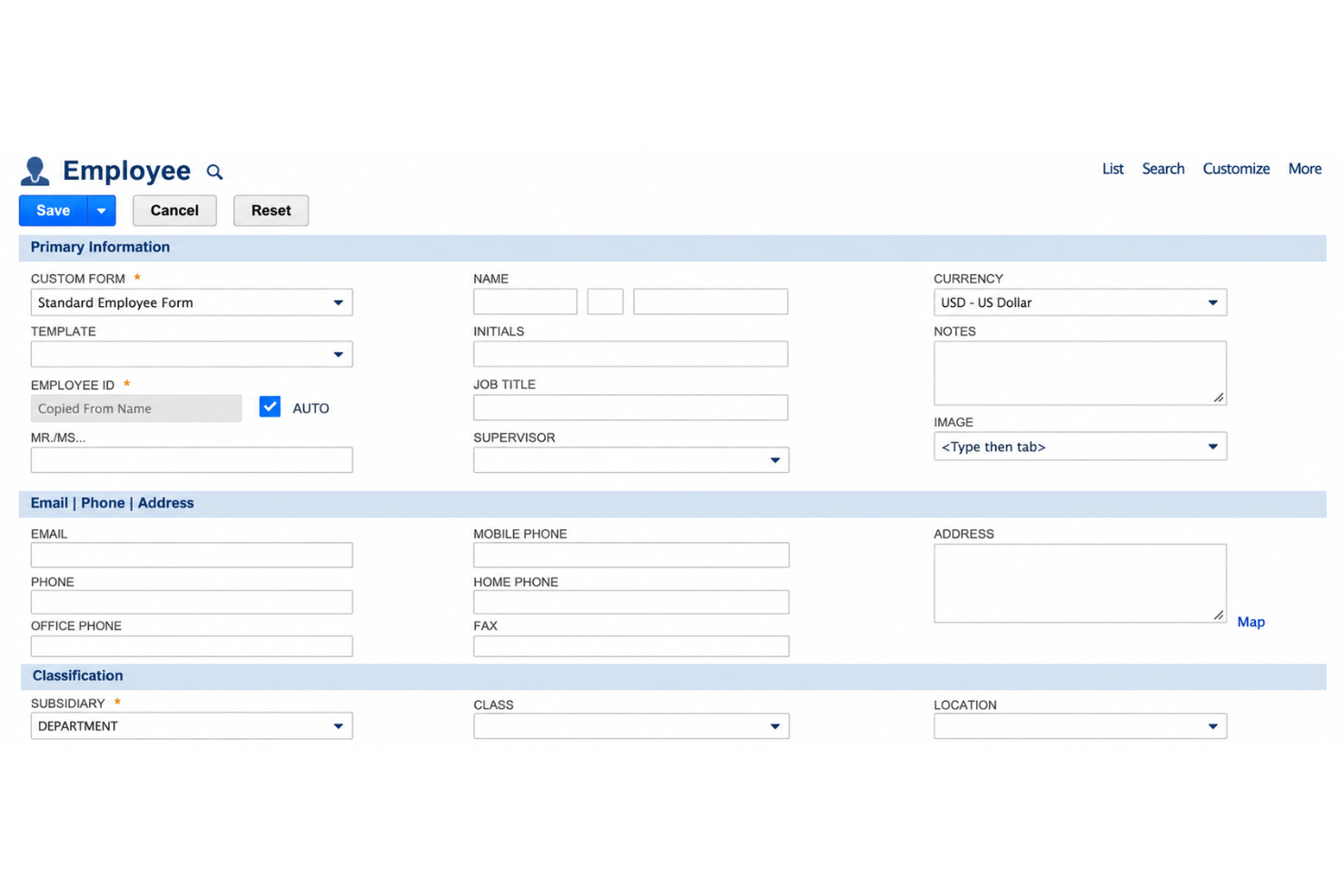Expand the Subsidiary dropdown

coord(192,726)
